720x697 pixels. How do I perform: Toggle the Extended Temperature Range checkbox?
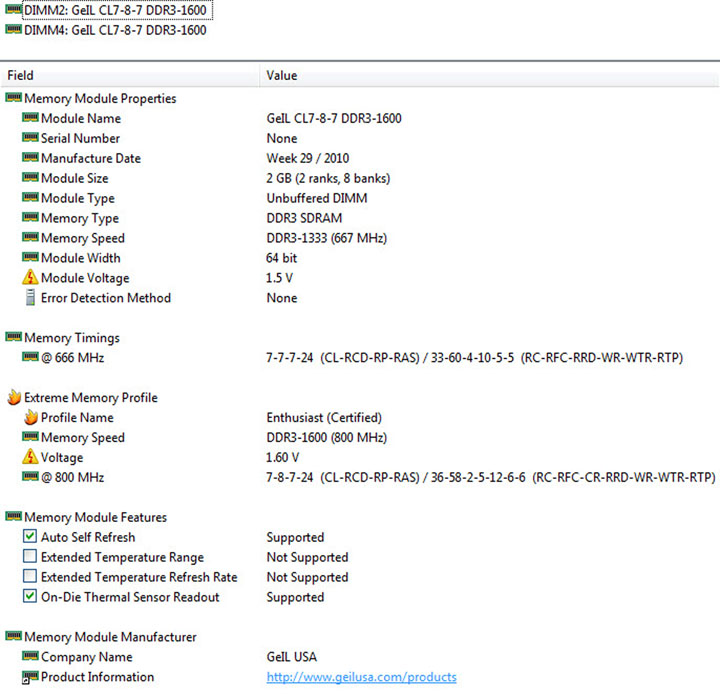[x=30, y=556]
